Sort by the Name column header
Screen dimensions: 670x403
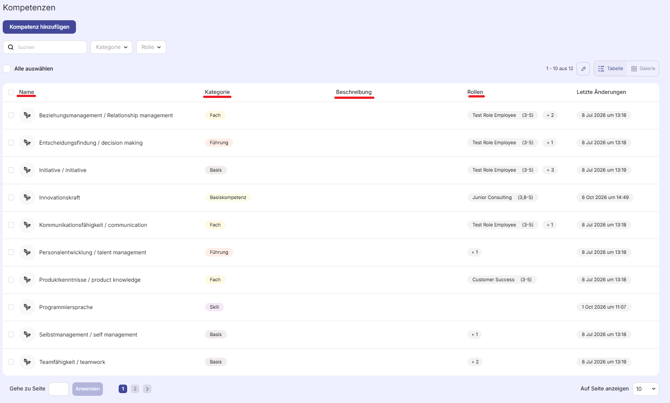(26, 92)
